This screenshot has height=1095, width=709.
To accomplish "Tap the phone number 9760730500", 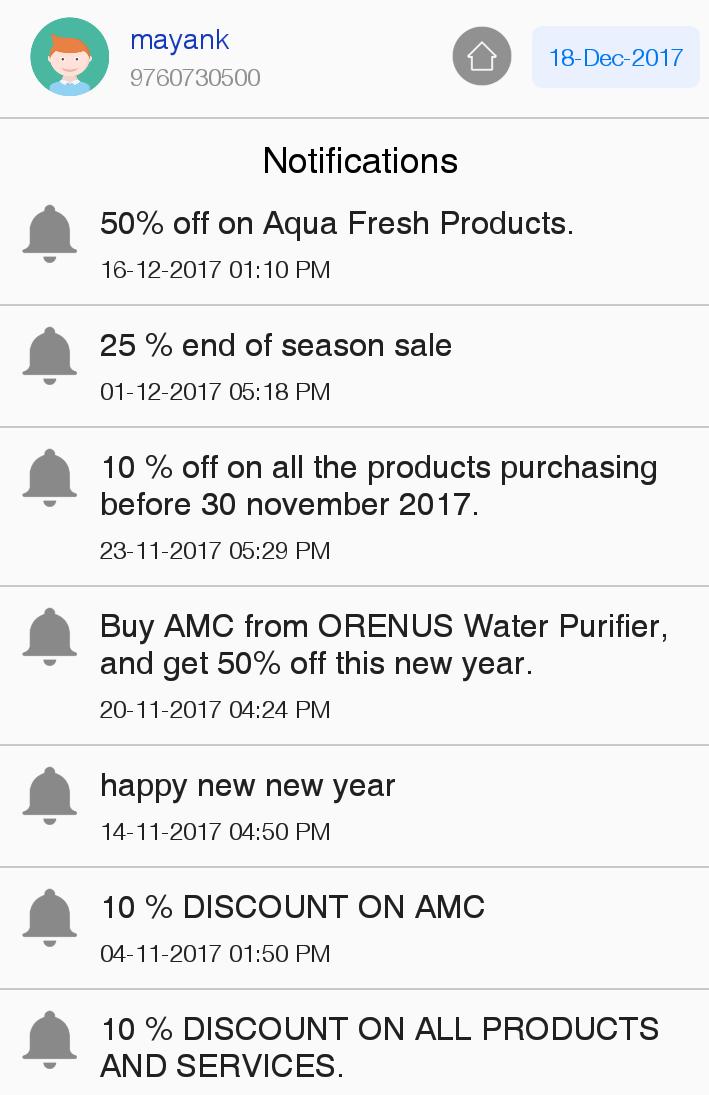I will pos(195,78).
